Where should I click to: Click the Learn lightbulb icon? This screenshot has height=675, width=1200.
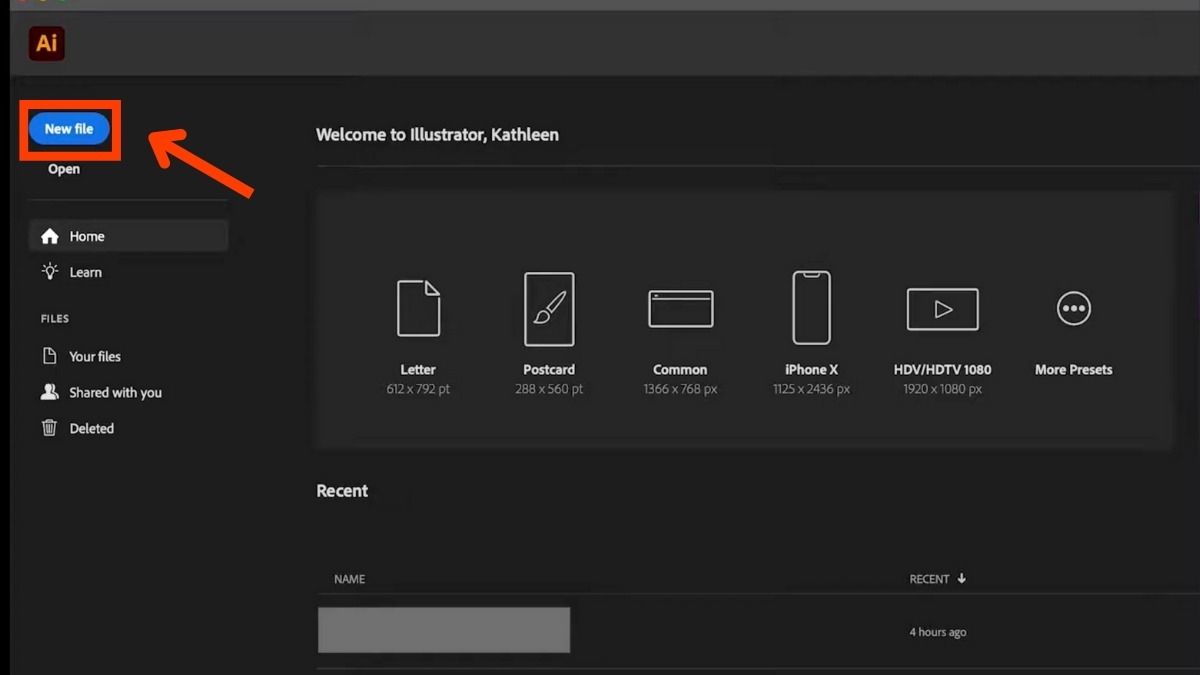[49, 271]
